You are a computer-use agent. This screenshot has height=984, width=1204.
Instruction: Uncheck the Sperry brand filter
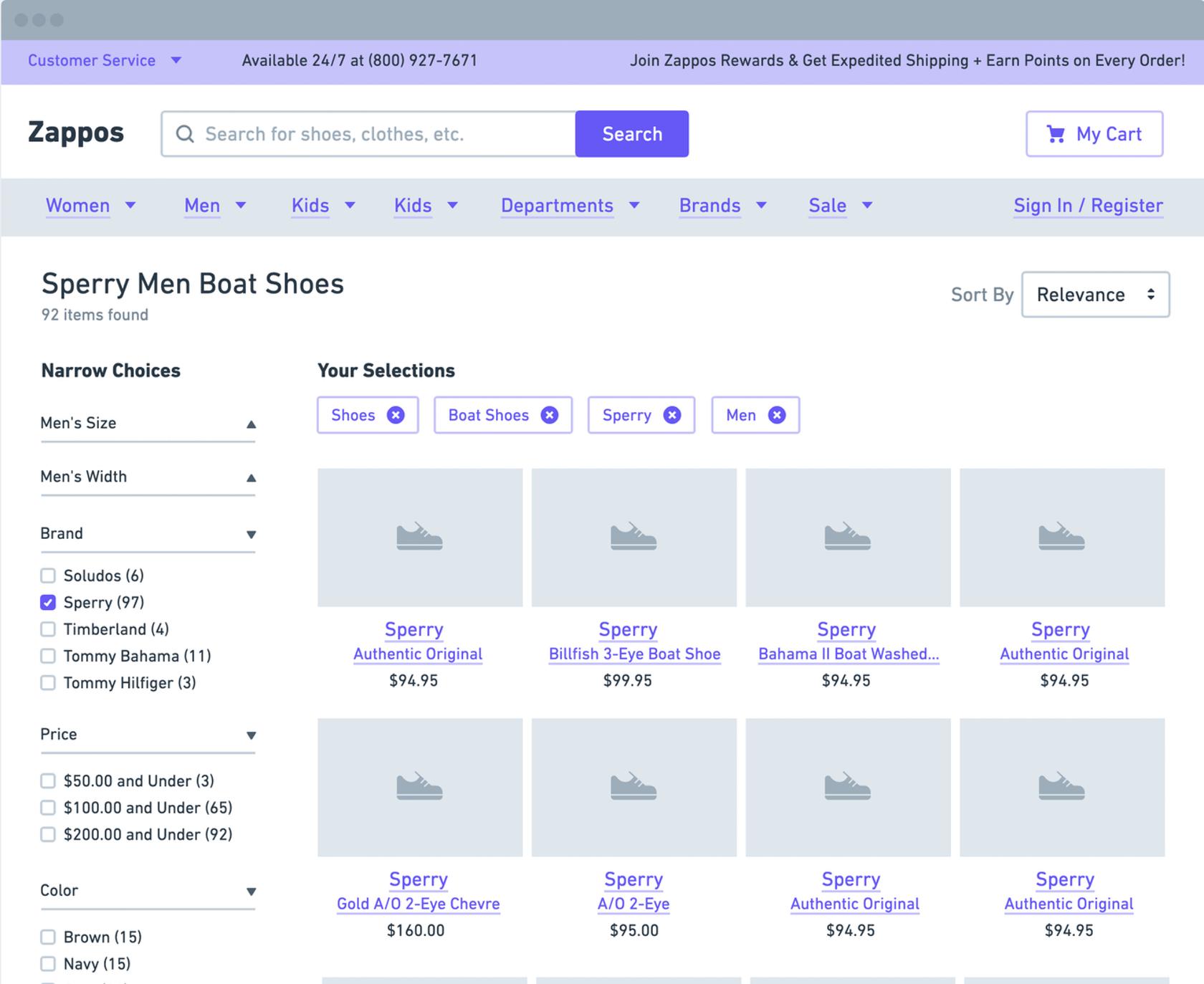coord(48,602)
